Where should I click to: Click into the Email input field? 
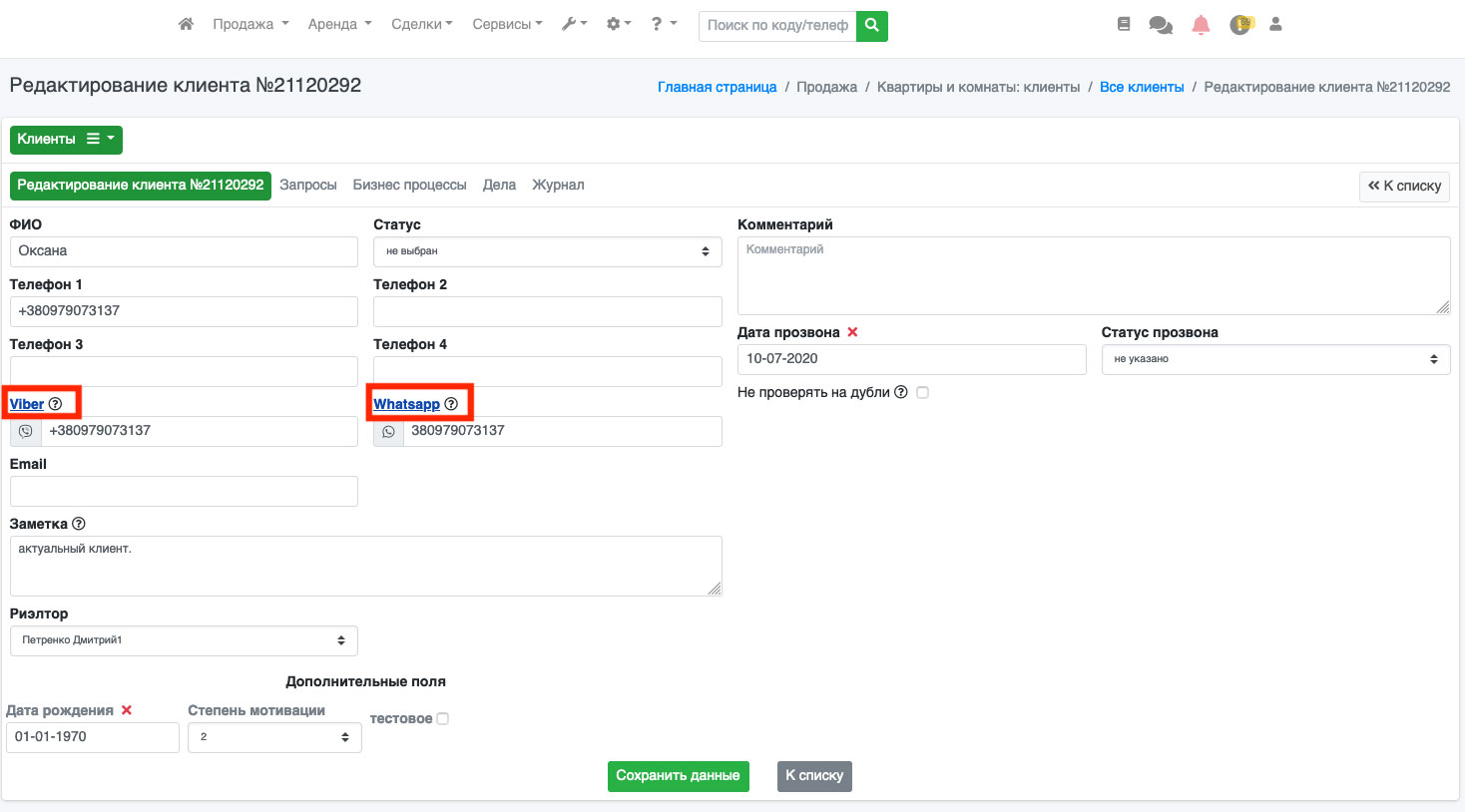coord(184,491)
